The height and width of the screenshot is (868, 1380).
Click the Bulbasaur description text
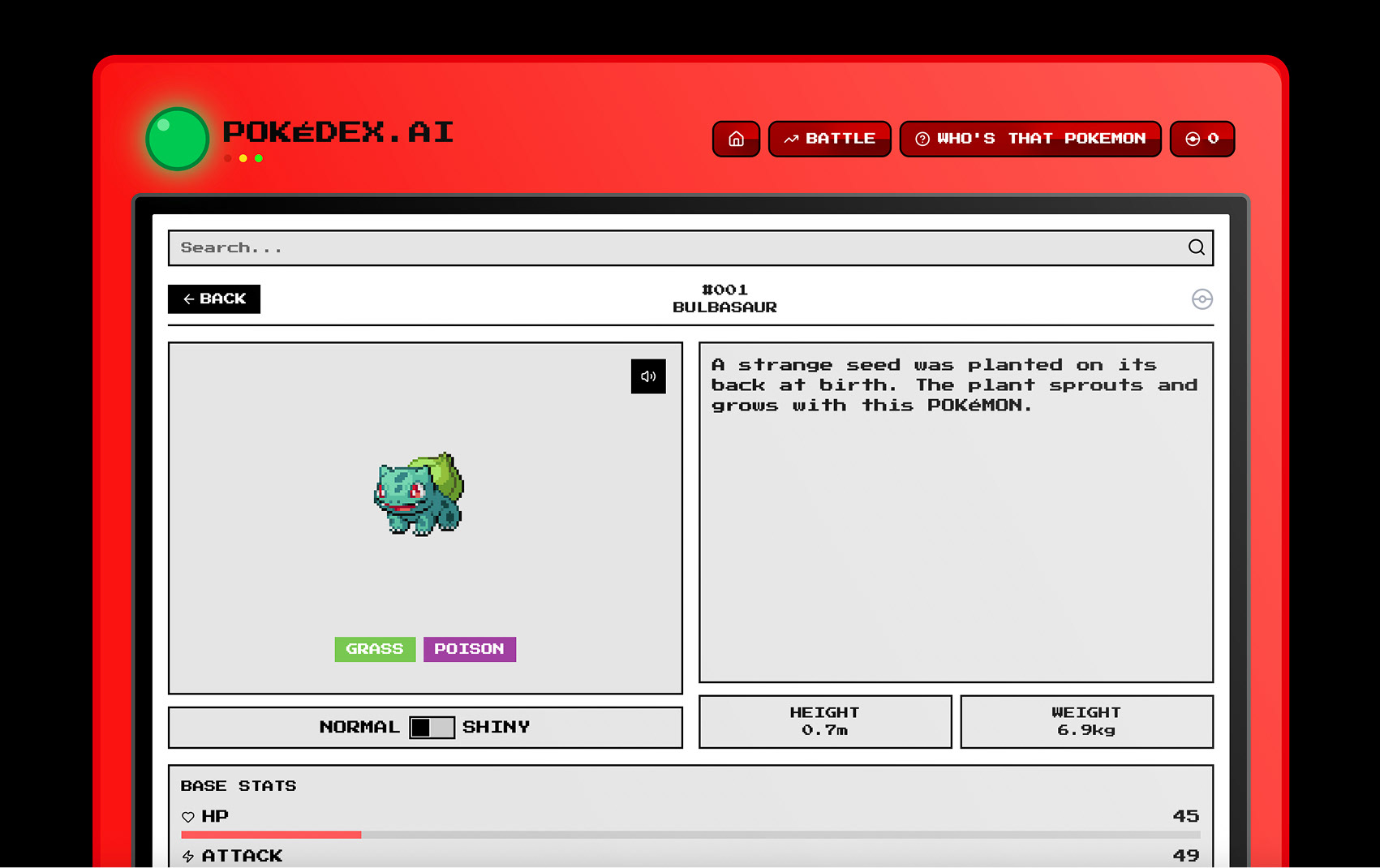954,385
